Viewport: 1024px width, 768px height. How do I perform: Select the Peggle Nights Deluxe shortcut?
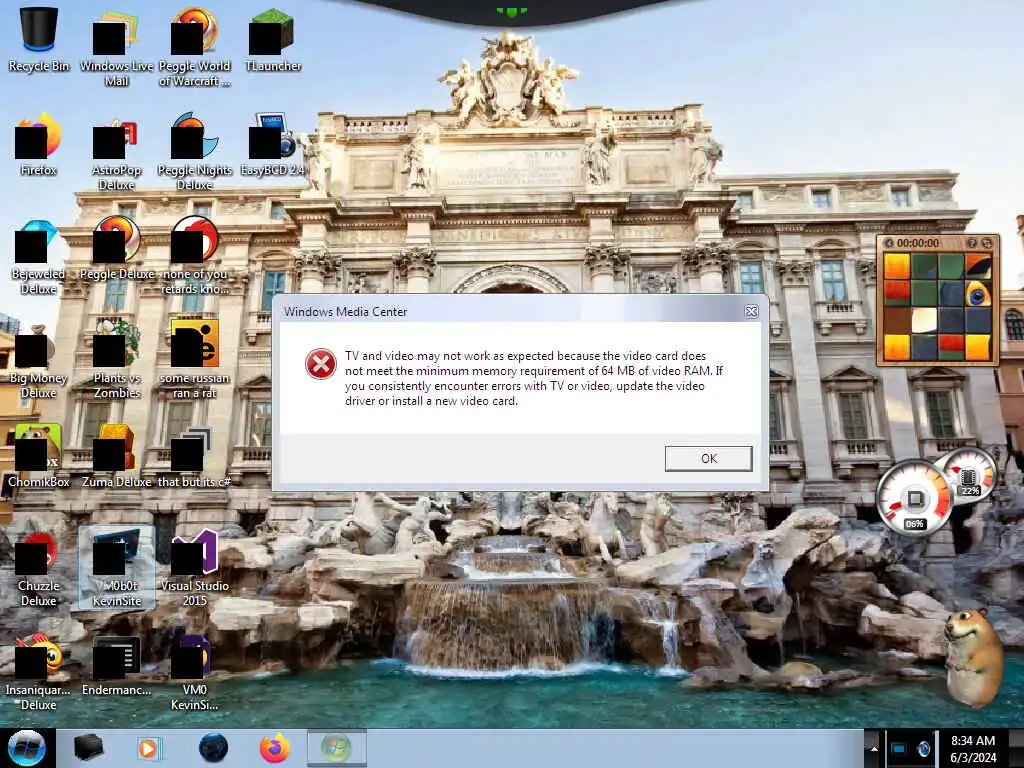195,152
